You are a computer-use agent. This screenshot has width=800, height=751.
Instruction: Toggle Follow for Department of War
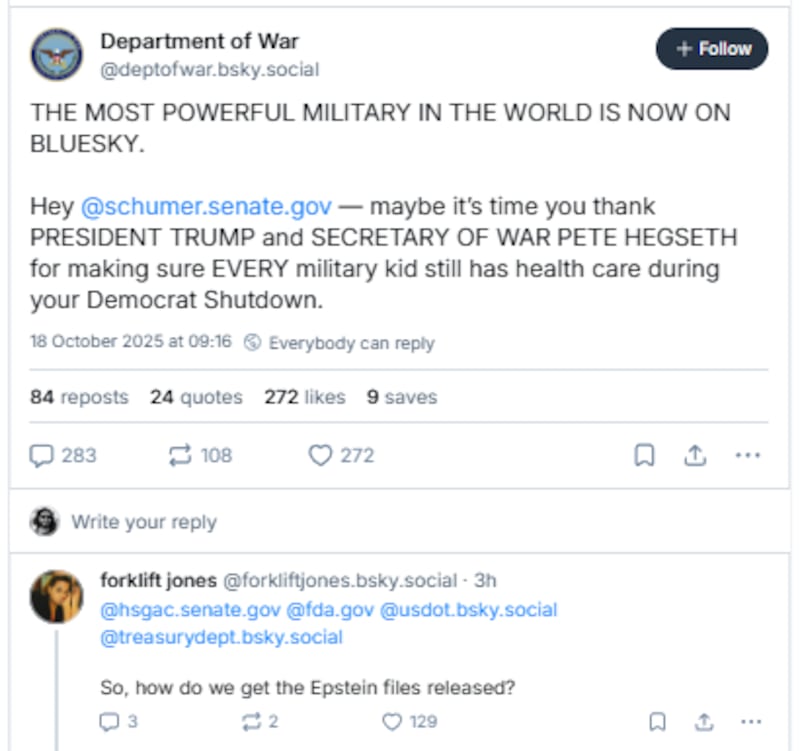(x=711, y=48)
